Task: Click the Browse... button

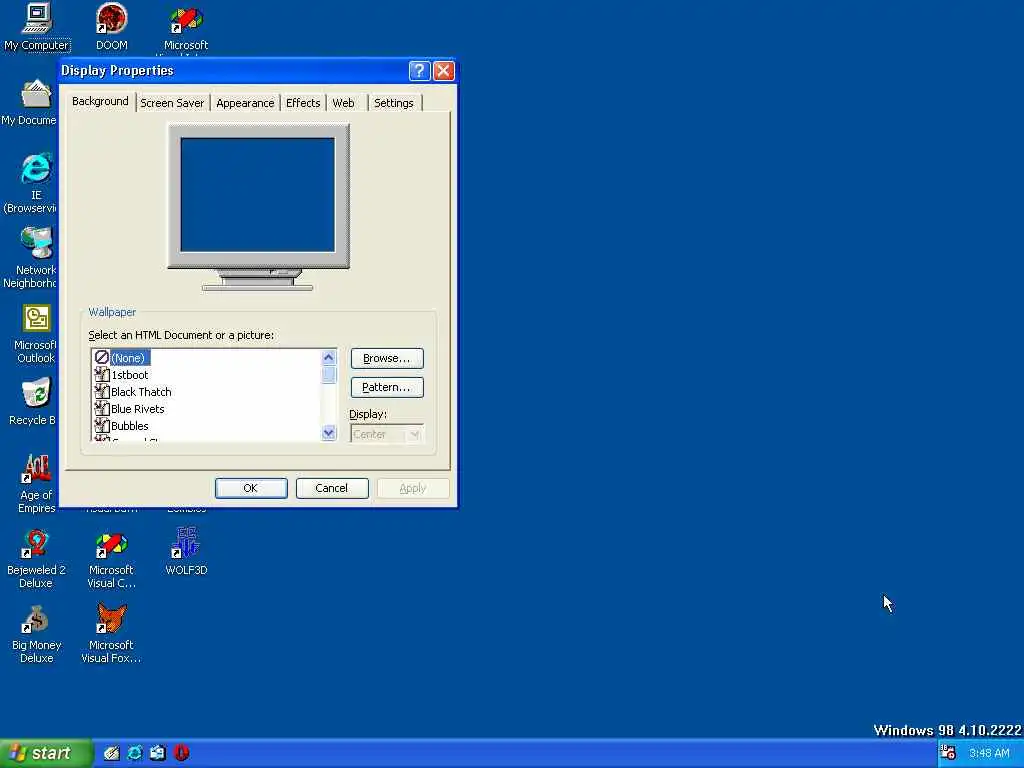Action: pyautogui.click(x=387, y=359)
